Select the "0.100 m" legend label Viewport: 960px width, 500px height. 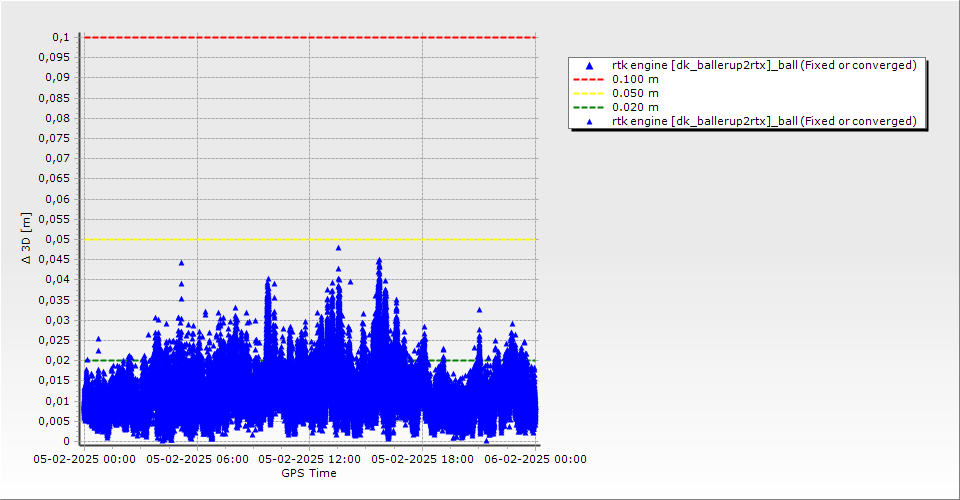(x=636, y=80)
